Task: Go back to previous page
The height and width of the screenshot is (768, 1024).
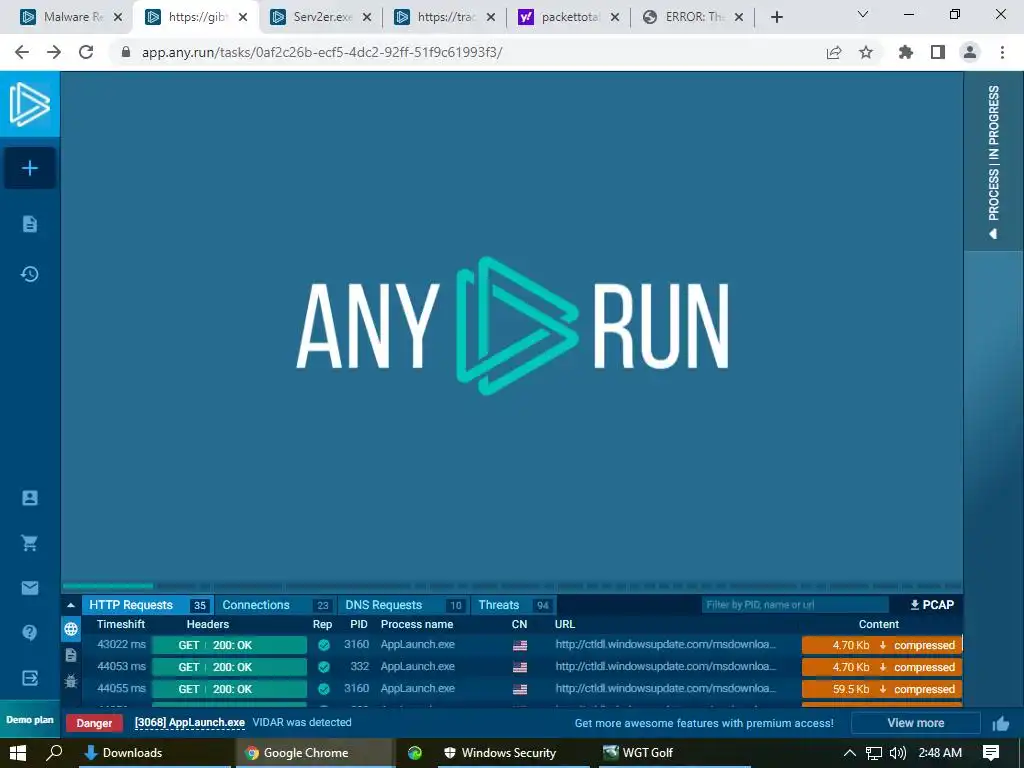Action: click(22, 52)
